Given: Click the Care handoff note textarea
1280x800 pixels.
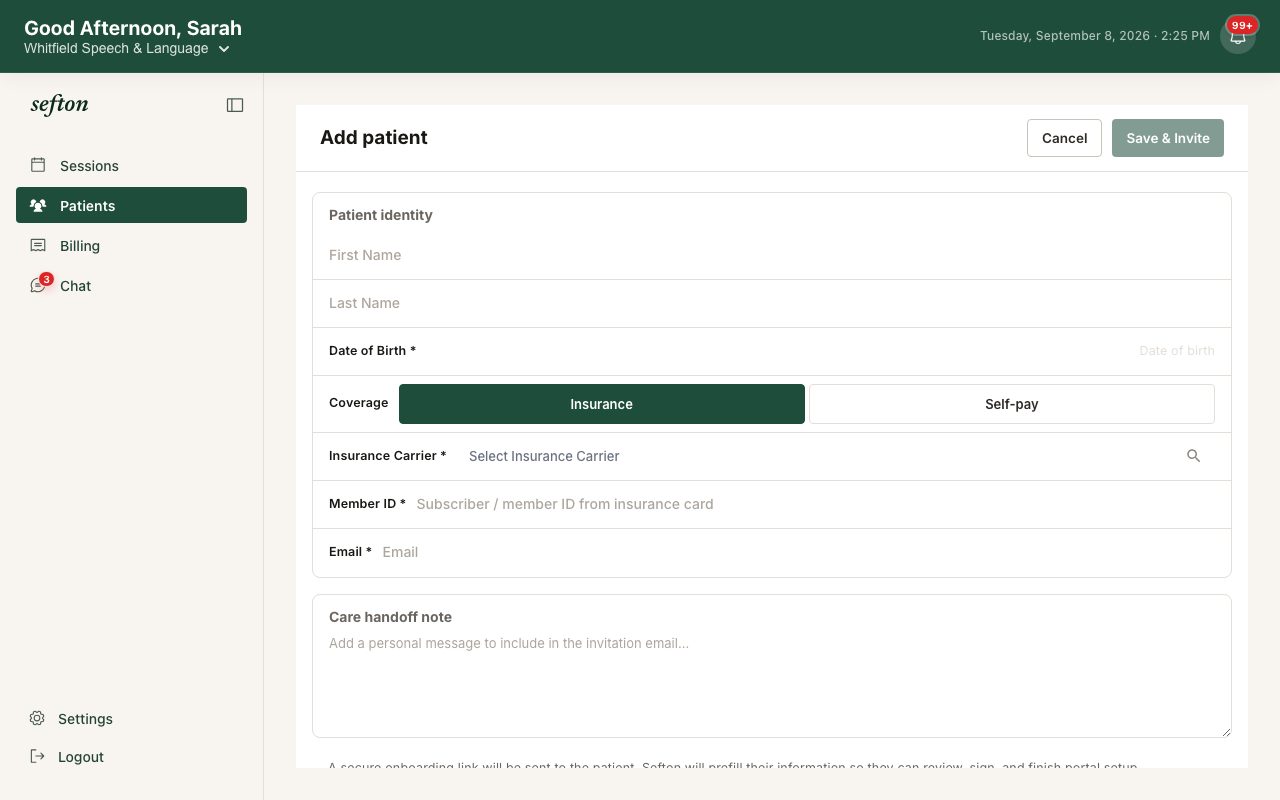Looking at the screenshot, I should point(772,684).
